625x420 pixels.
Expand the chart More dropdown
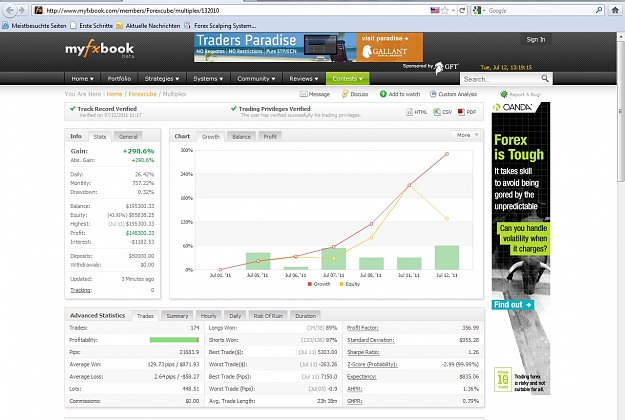click(x=467, y=135)
